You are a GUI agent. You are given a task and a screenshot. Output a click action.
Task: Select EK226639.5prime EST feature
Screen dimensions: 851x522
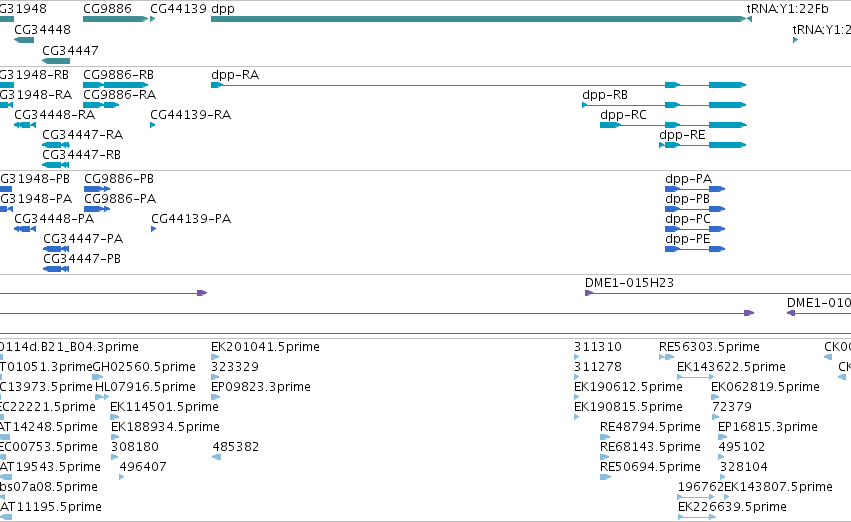click(x=697, y=517)
